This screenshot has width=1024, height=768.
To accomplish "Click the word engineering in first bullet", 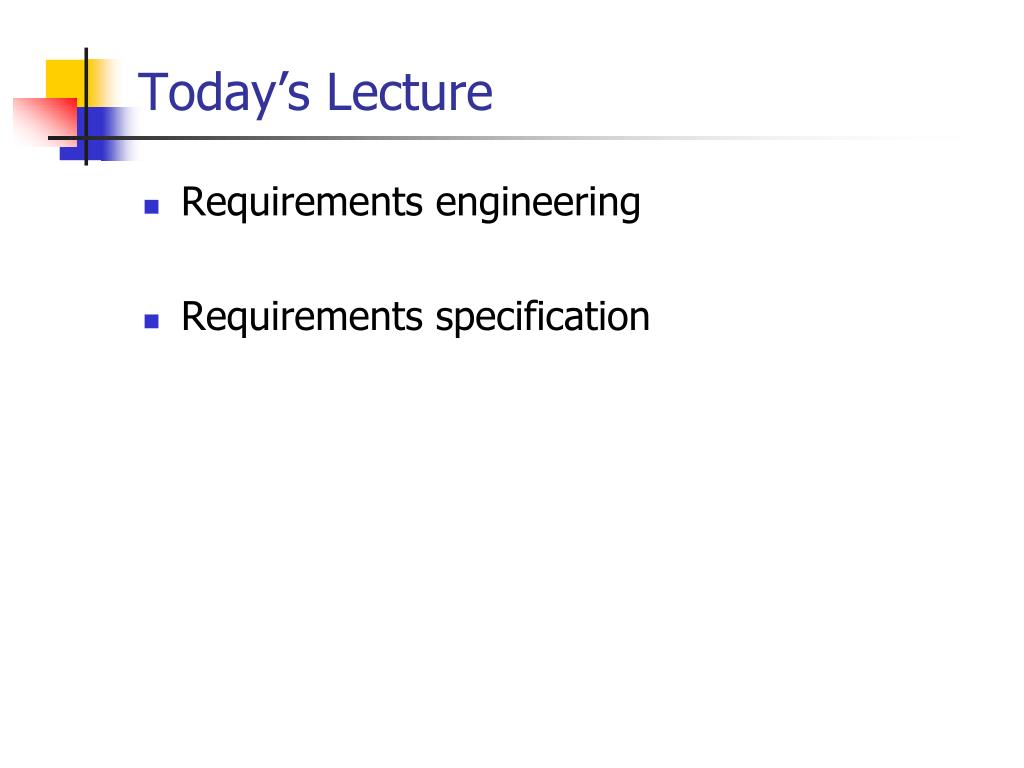I will (x=538, y=203).
